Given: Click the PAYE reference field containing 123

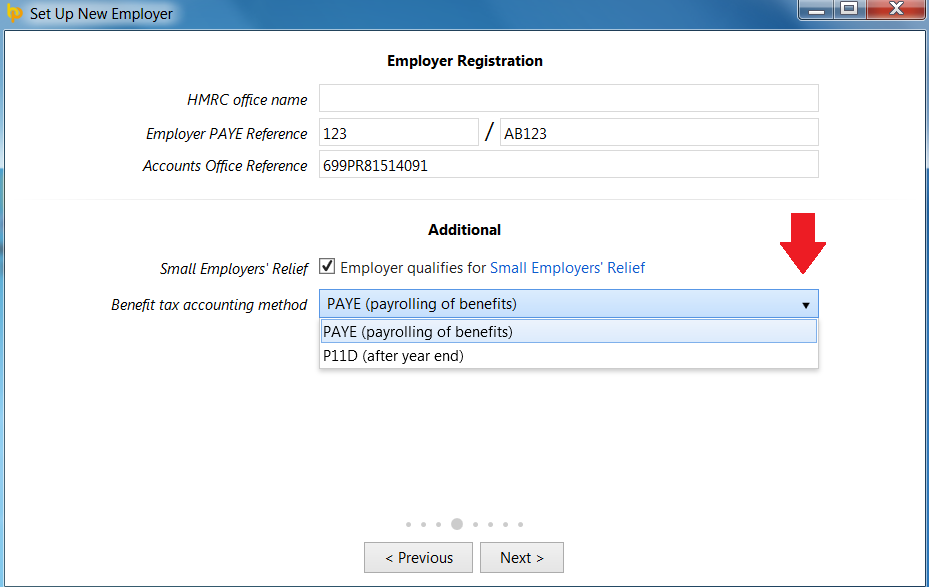Looking at the screenshot, I should pos(399,133).
